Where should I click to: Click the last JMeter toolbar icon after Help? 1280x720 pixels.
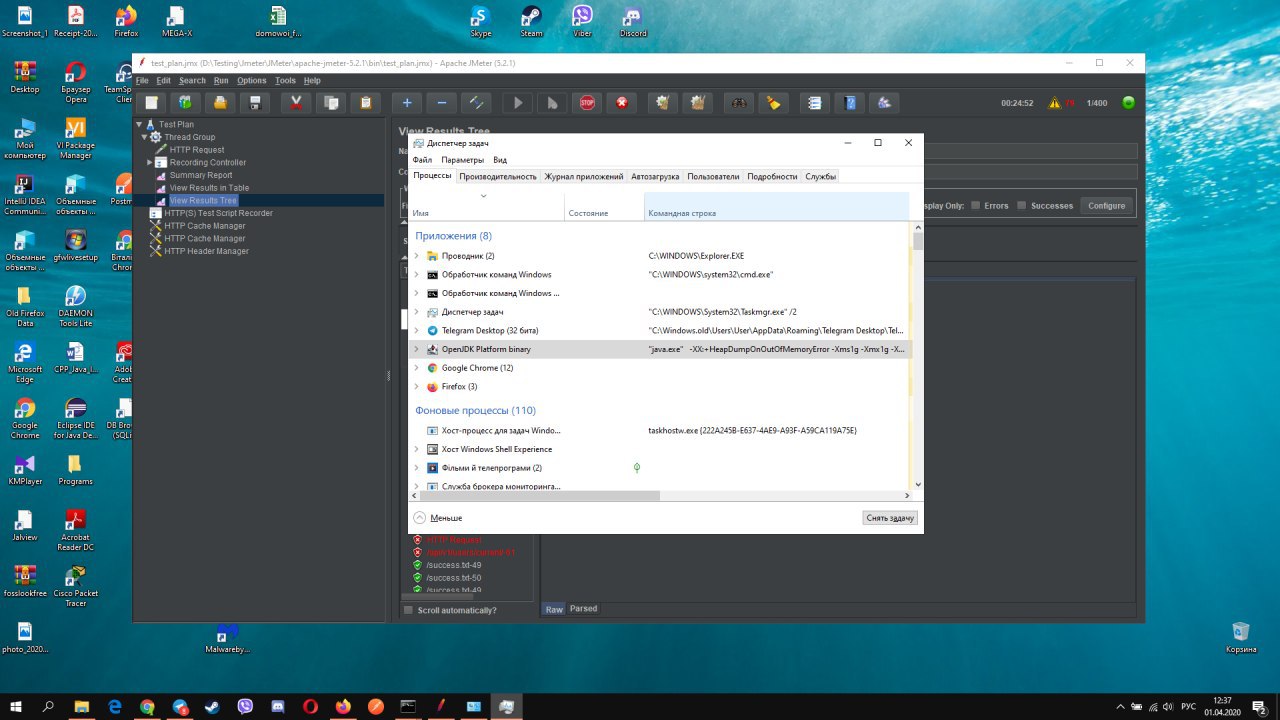coord(884,102)
